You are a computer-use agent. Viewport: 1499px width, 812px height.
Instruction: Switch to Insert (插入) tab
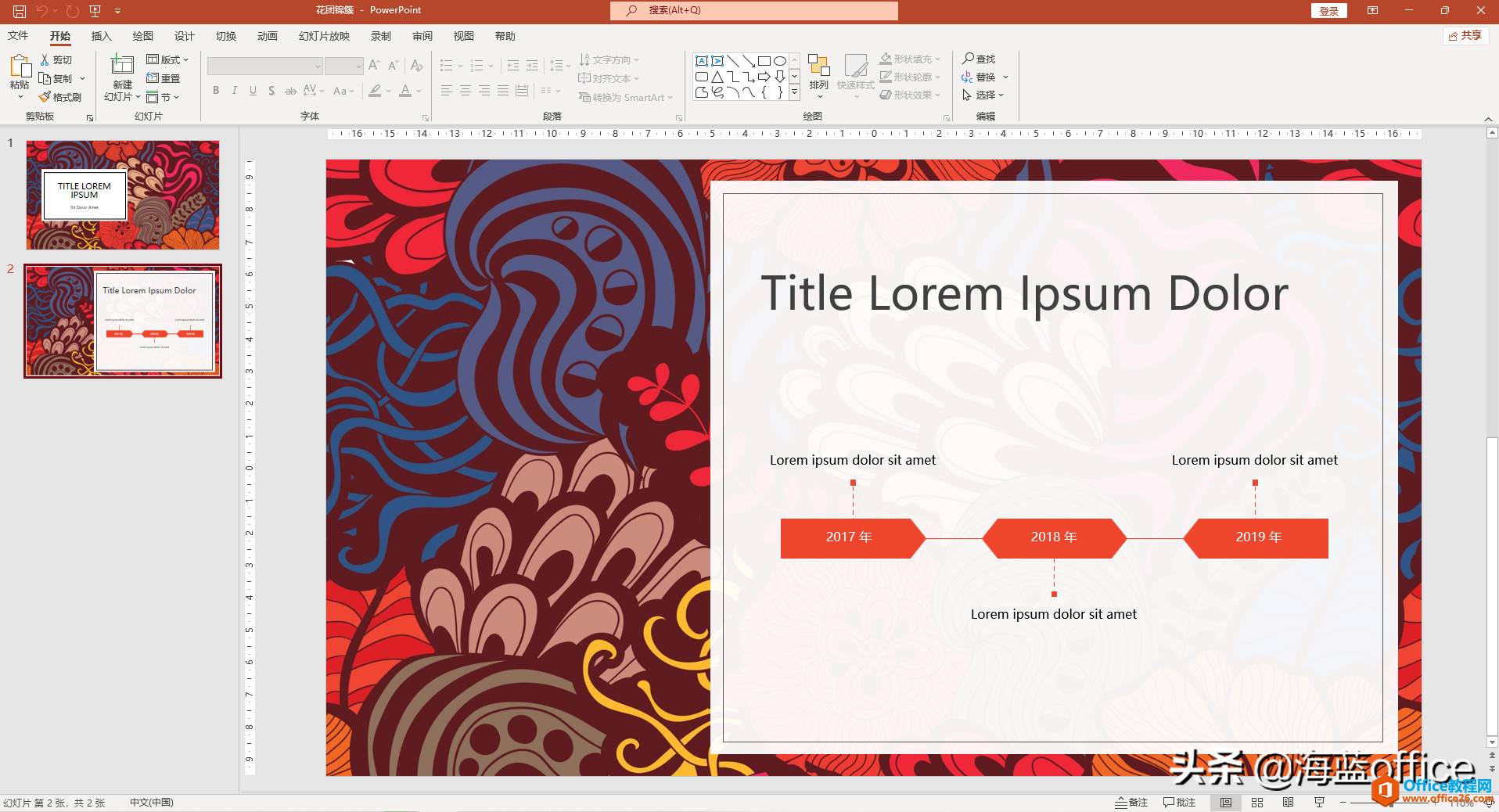coord(102,36)
